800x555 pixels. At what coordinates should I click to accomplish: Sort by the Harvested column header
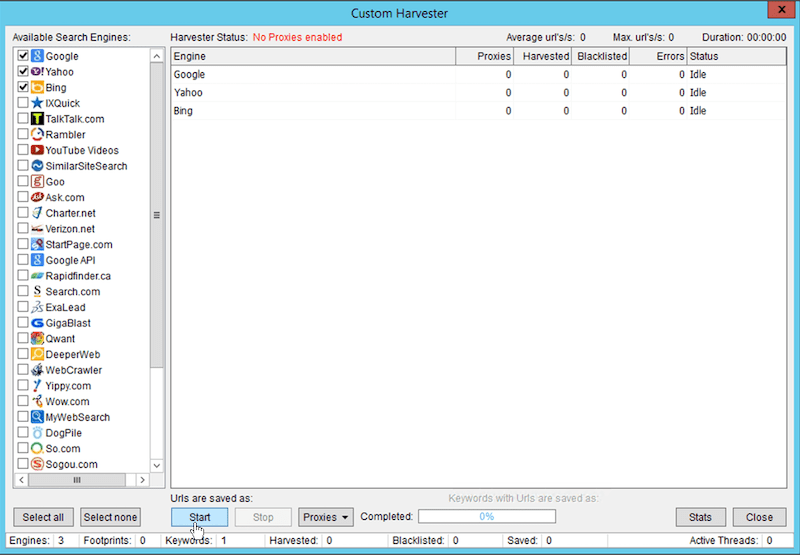coord(543,56)
